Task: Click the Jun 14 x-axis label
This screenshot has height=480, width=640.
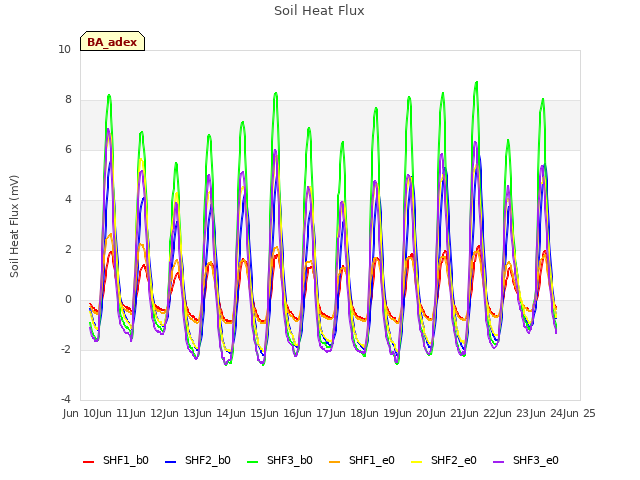Action: pos(214,413)
